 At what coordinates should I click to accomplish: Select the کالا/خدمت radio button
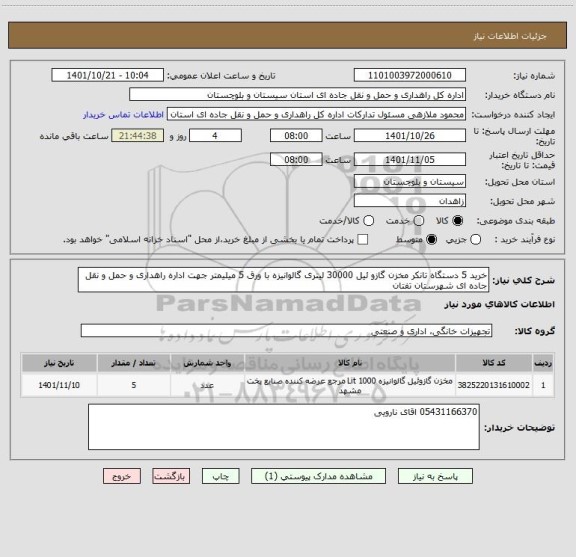368,221
